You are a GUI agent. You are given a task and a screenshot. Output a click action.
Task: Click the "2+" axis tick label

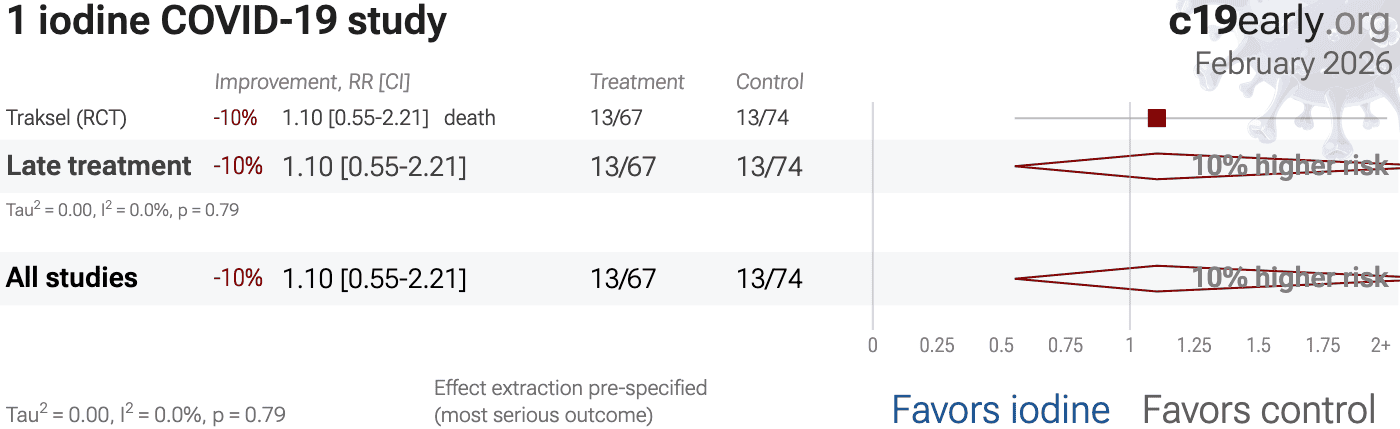click(1380, 346)
